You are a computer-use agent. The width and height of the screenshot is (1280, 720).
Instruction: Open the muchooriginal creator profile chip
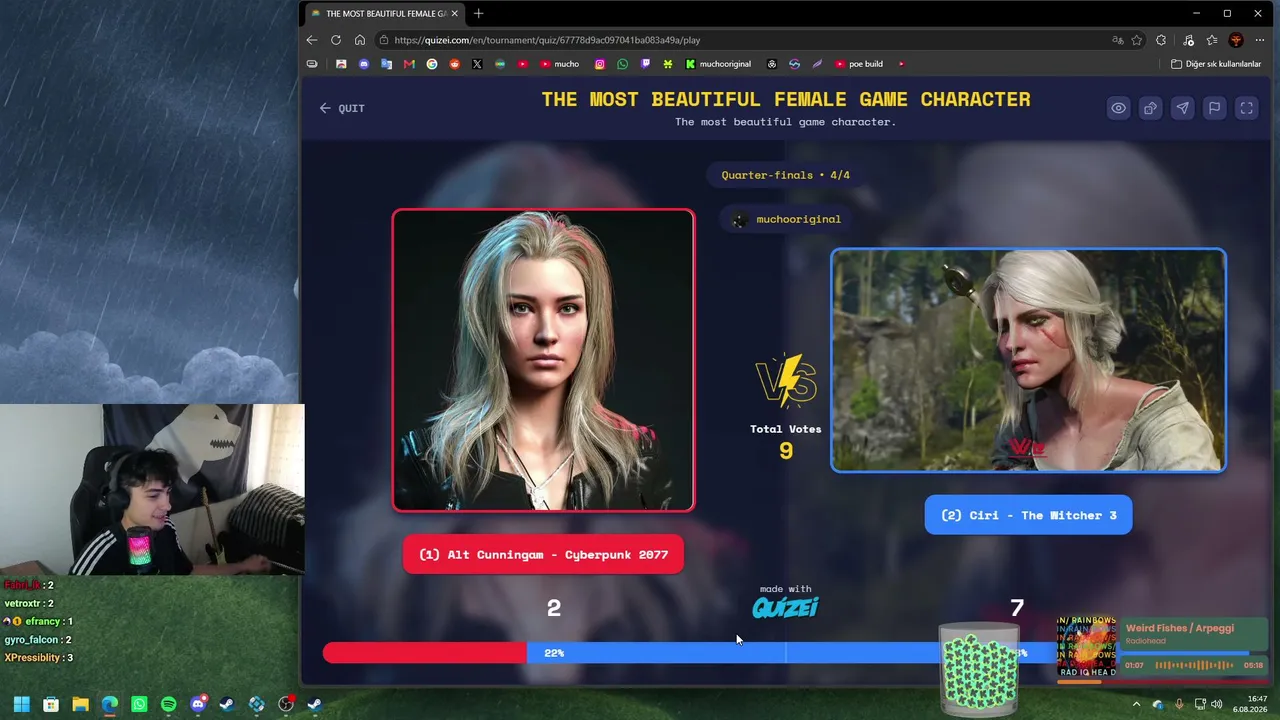pos(786,219)
